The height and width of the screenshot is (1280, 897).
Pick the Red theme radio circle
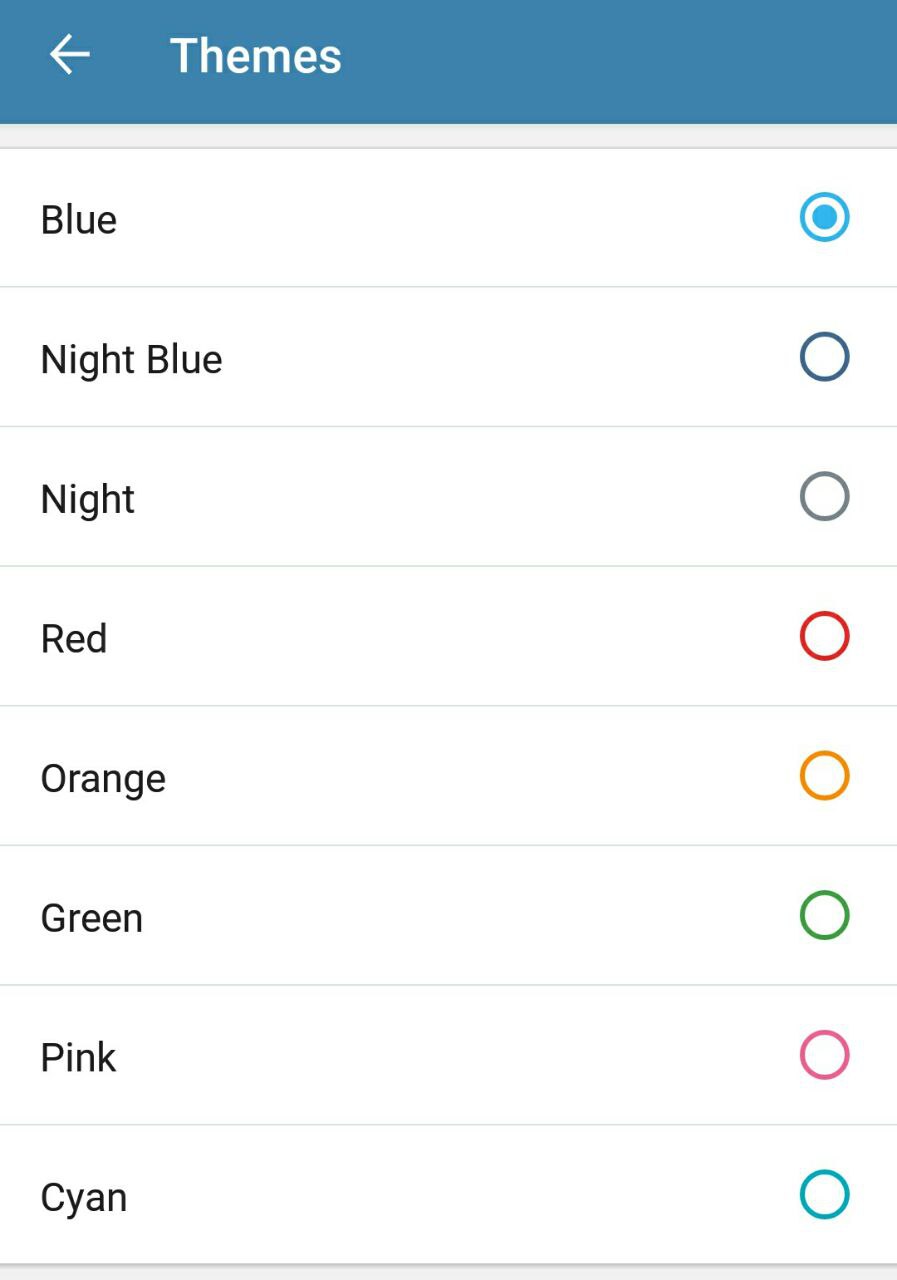(x=824, y=637)
